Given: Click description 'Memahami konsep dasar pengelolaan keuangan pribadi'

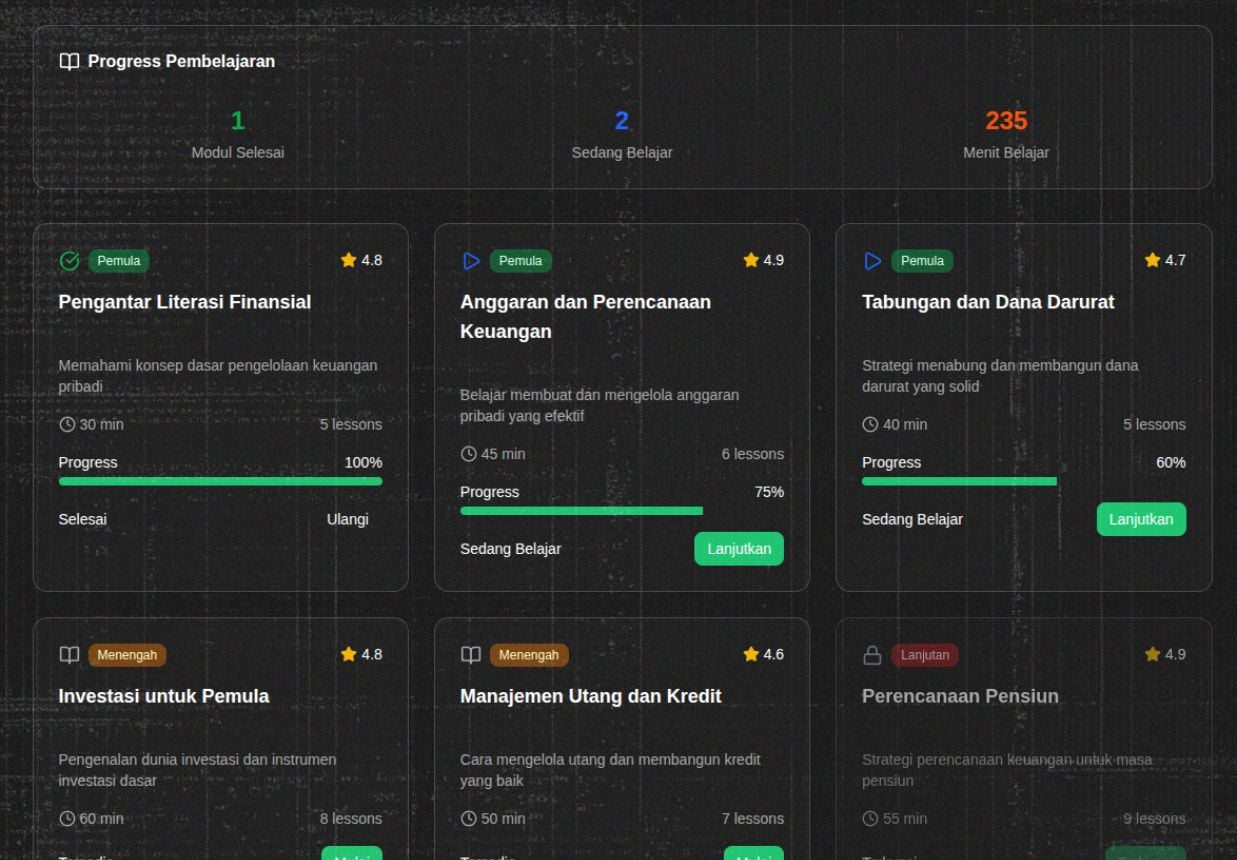Looking at the screenshot, I should [x=218, y=376].
